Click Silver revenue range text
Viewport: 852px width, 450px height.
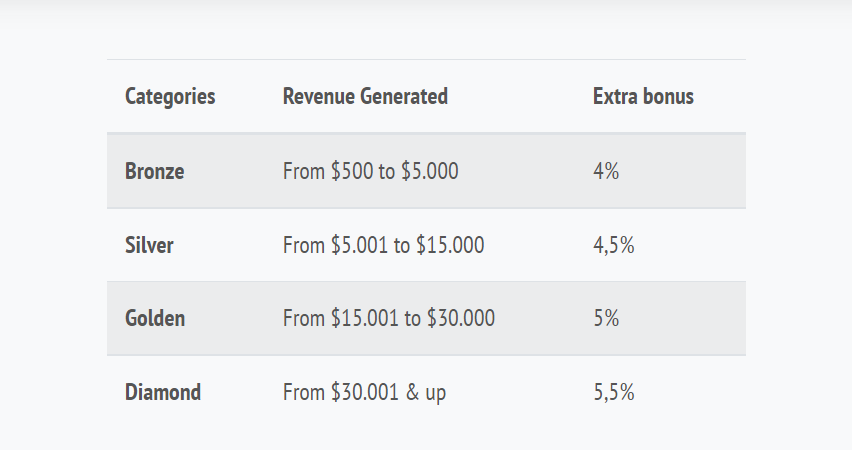pyautogui.click(x=383, y=245)
